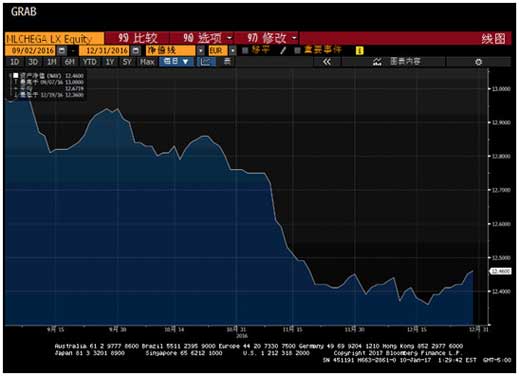
Task: Select the 6M range tab
Action: tap(69, 62)
